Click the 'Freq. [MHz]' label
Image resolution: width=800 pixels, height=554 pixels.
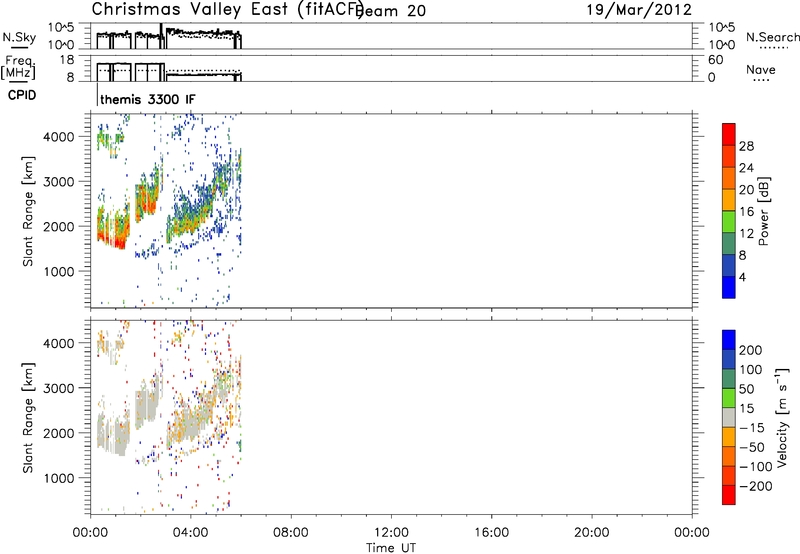coord(19,68)
